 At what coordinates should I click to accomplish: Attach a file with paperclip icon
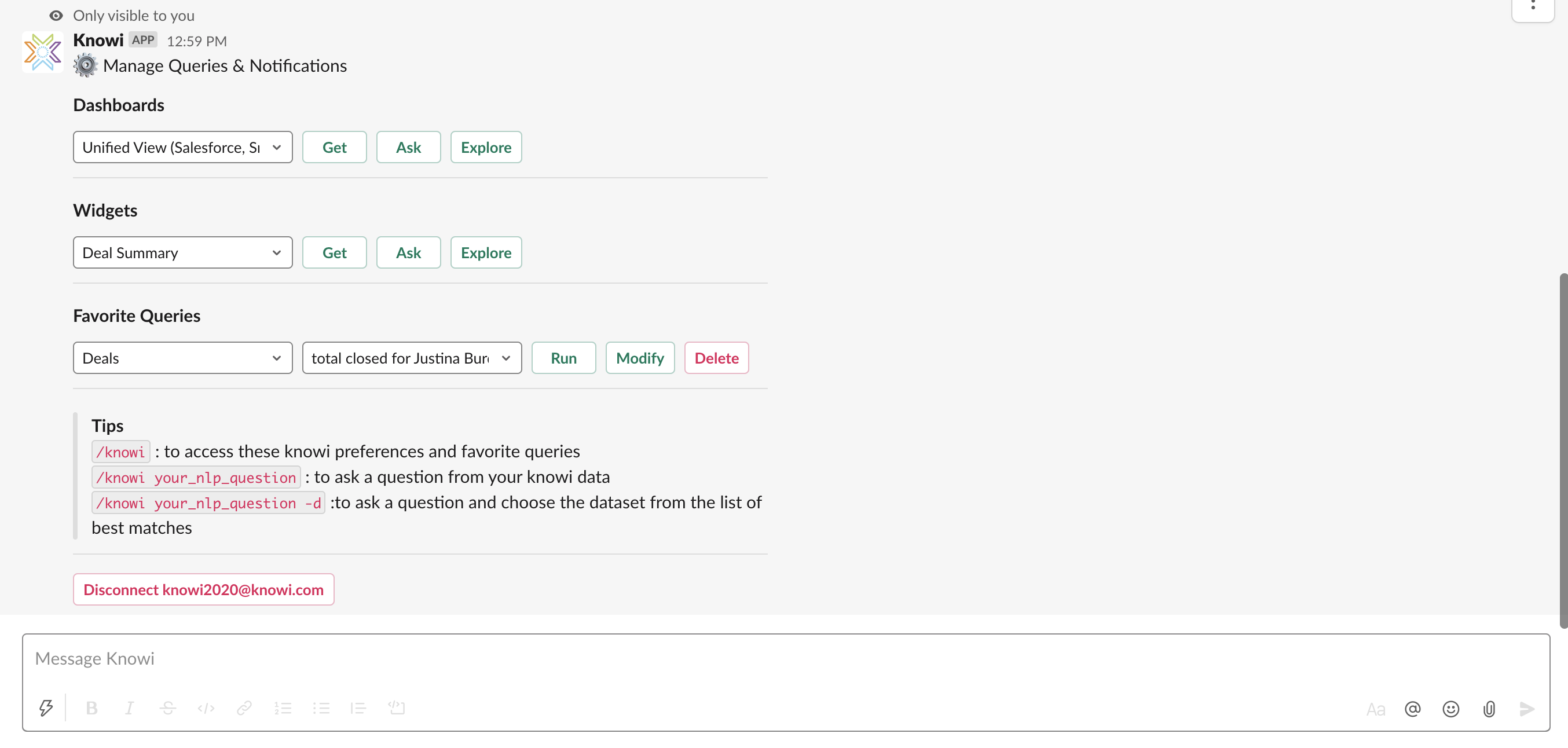pyautogui.click(x=1489, y=709)
